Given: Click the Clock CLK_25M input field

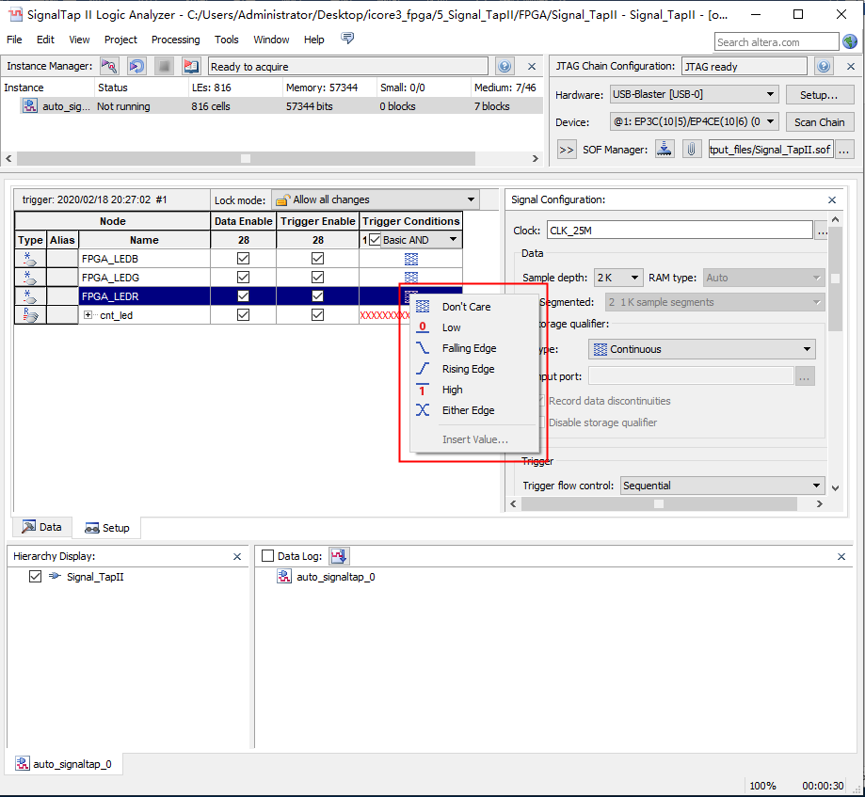Looking at the screenshot, I should (x=679, y=230).
